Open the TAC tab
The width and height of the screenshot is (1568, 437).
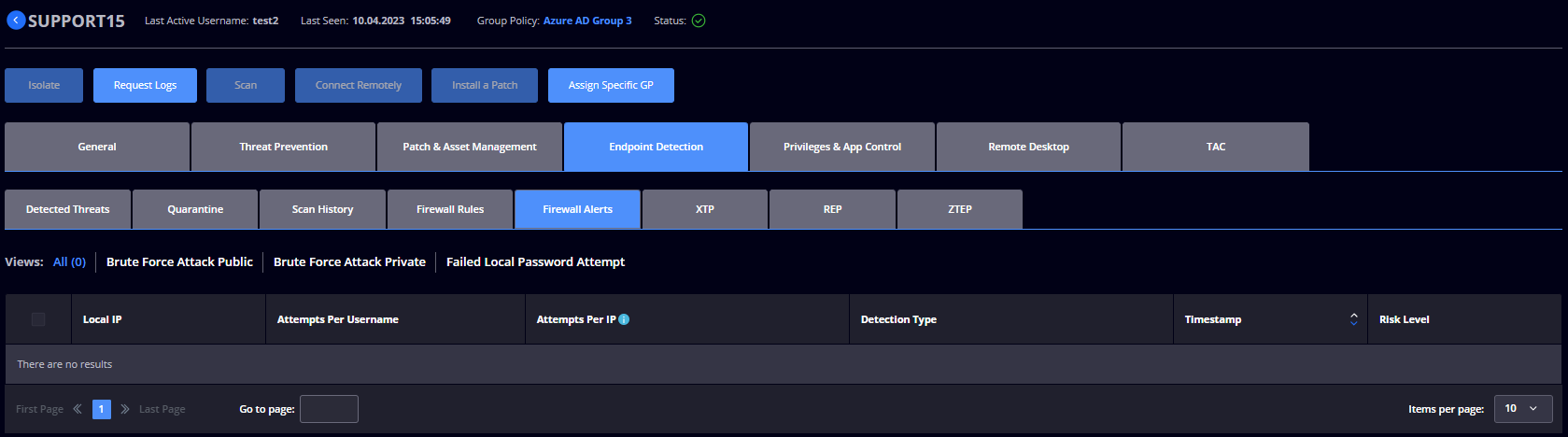pyautogui.click(x=1216, y=147)
